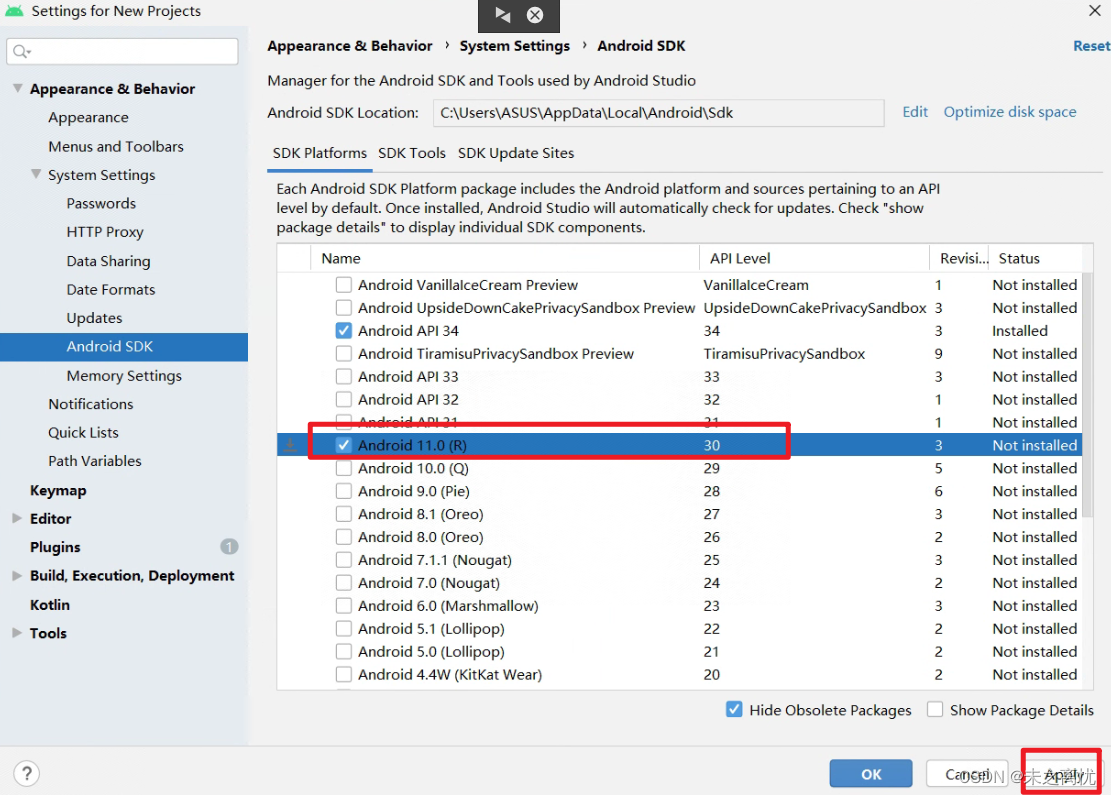This screenshot has height=795, width=1111.
Task: Open Menus and Toolbars settings
Action: (x=116, y=147)
